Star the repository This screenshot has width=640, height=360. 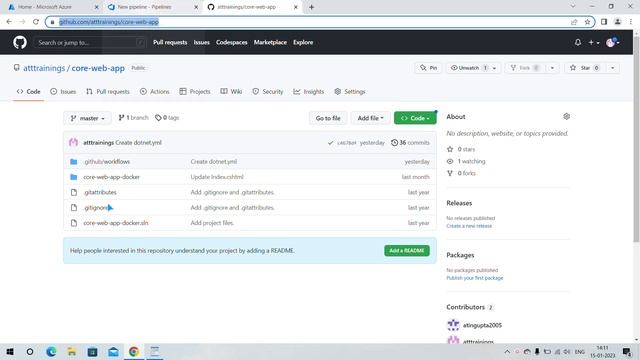click(x=584, y=68)
